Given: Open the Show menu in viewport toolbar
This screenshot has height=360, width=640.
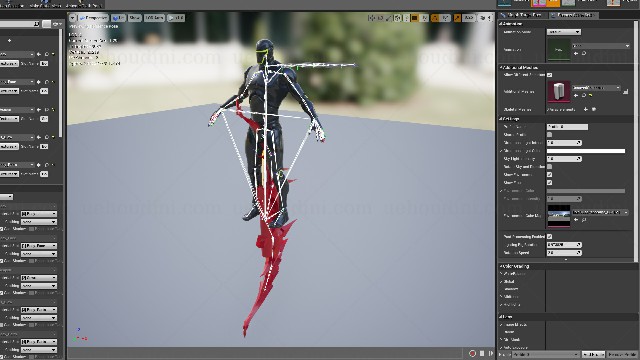Looking at the screenshot, I should click(135, 18).
